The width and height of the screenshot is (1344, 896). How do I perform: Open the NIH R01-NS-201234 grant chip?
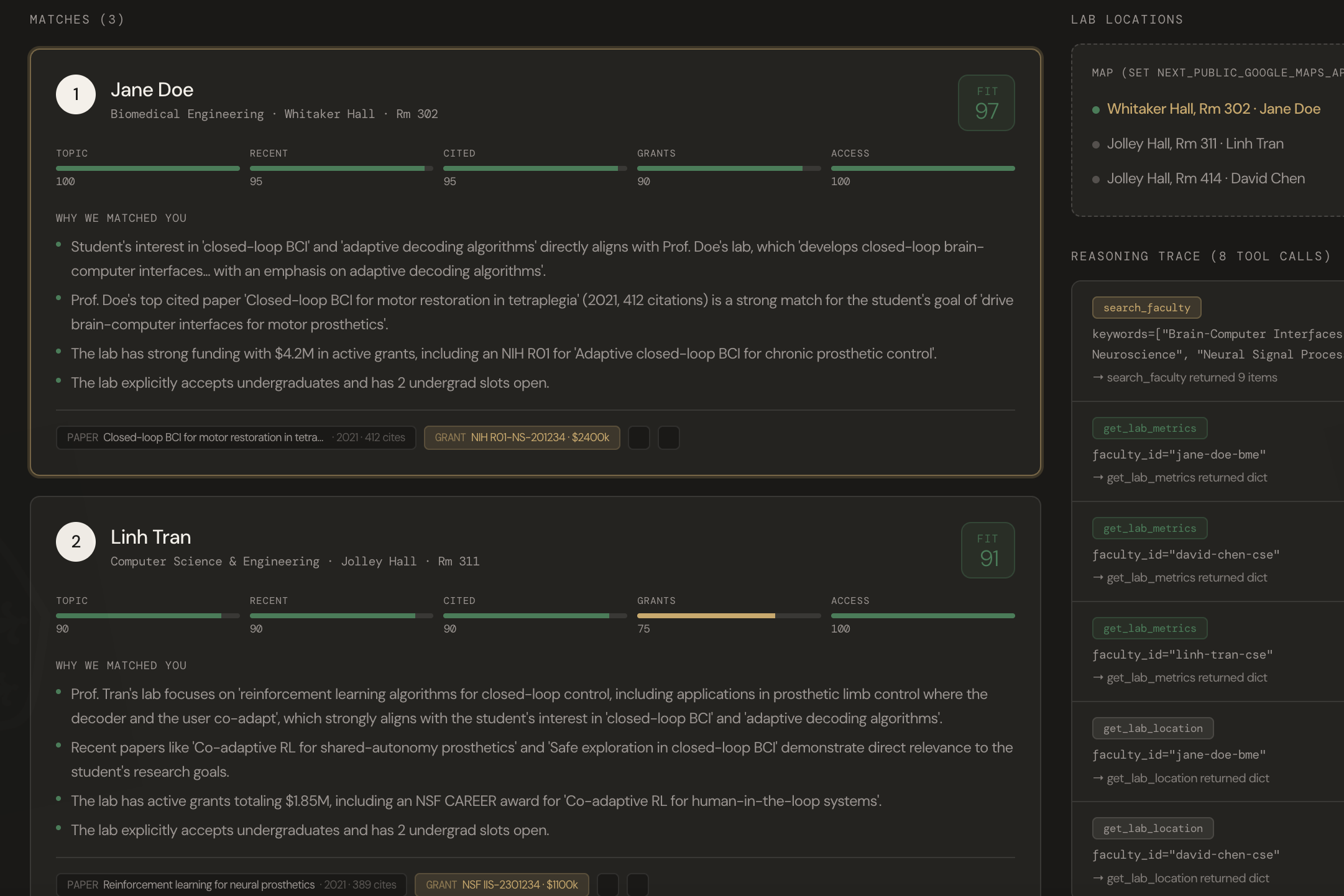[522, 437]
